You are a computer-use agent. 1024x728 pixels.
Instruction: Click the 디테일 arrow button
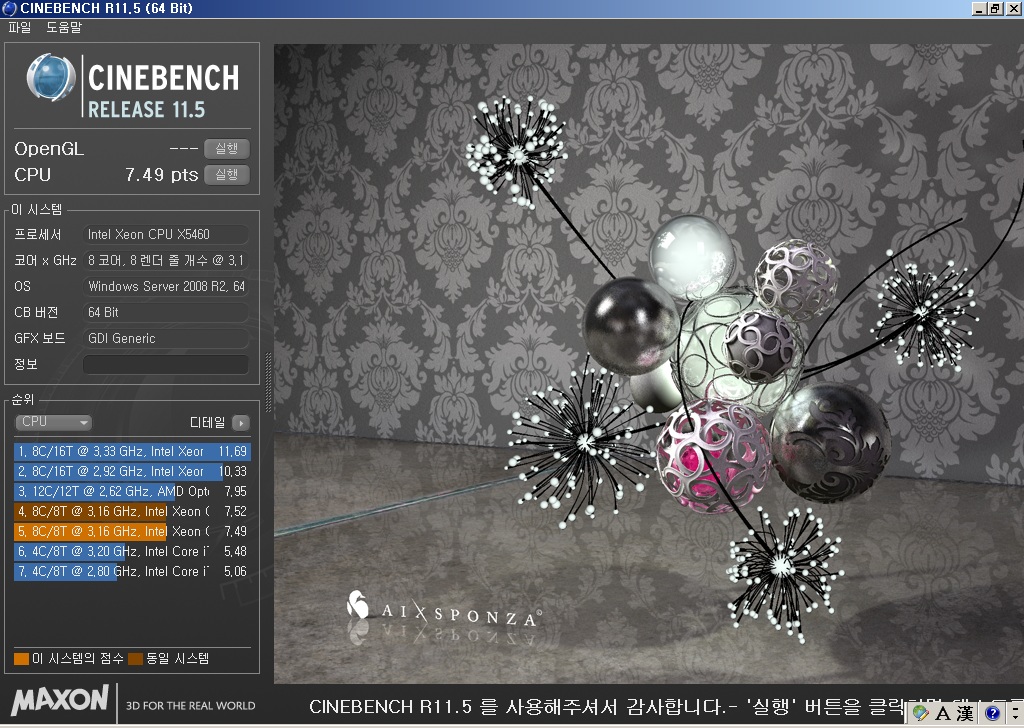(x=241, y=423)
